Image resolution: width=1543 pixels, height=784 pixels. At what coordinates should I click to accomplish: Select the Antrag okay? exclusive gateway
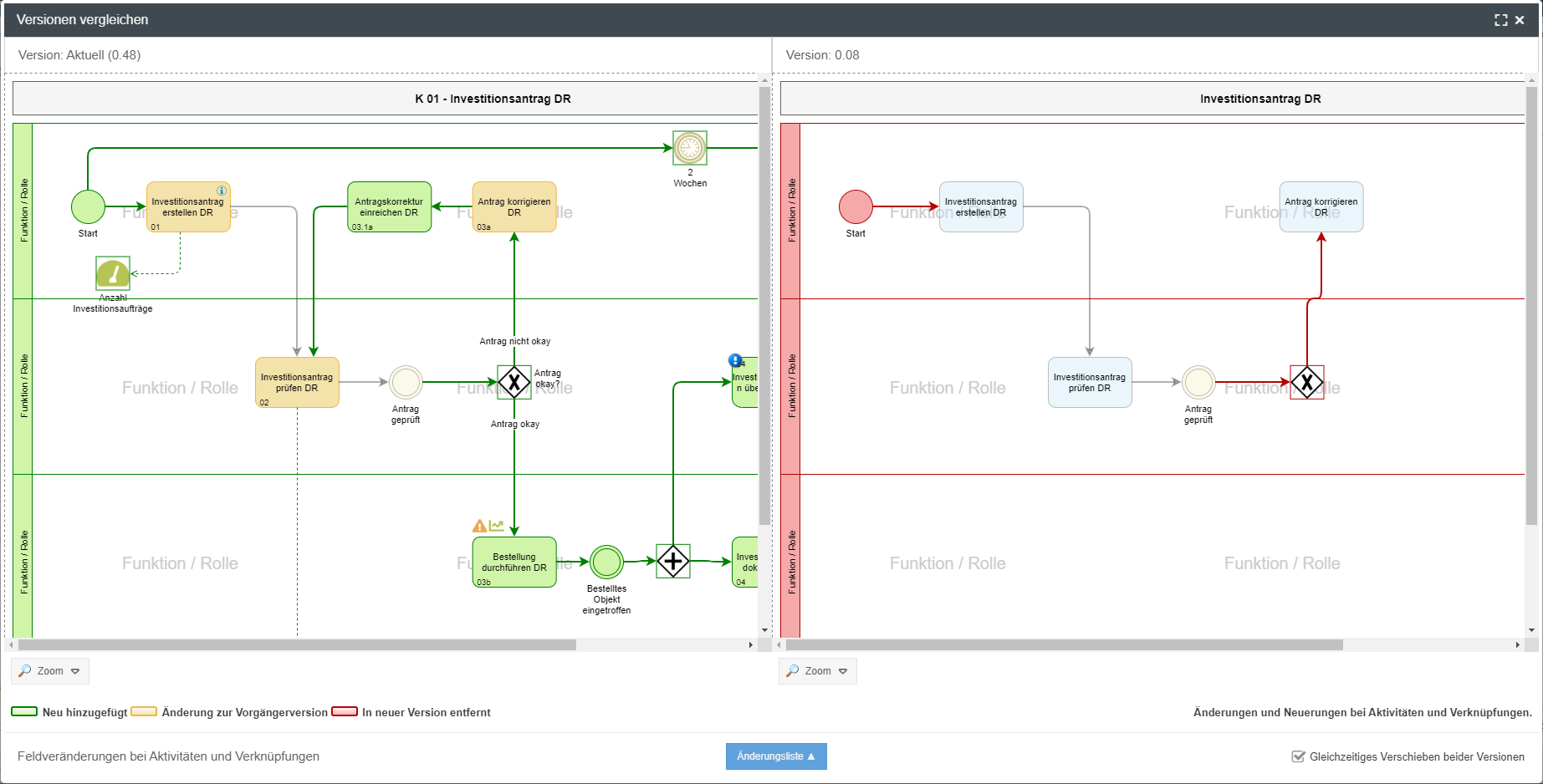(x=514, y=382)
